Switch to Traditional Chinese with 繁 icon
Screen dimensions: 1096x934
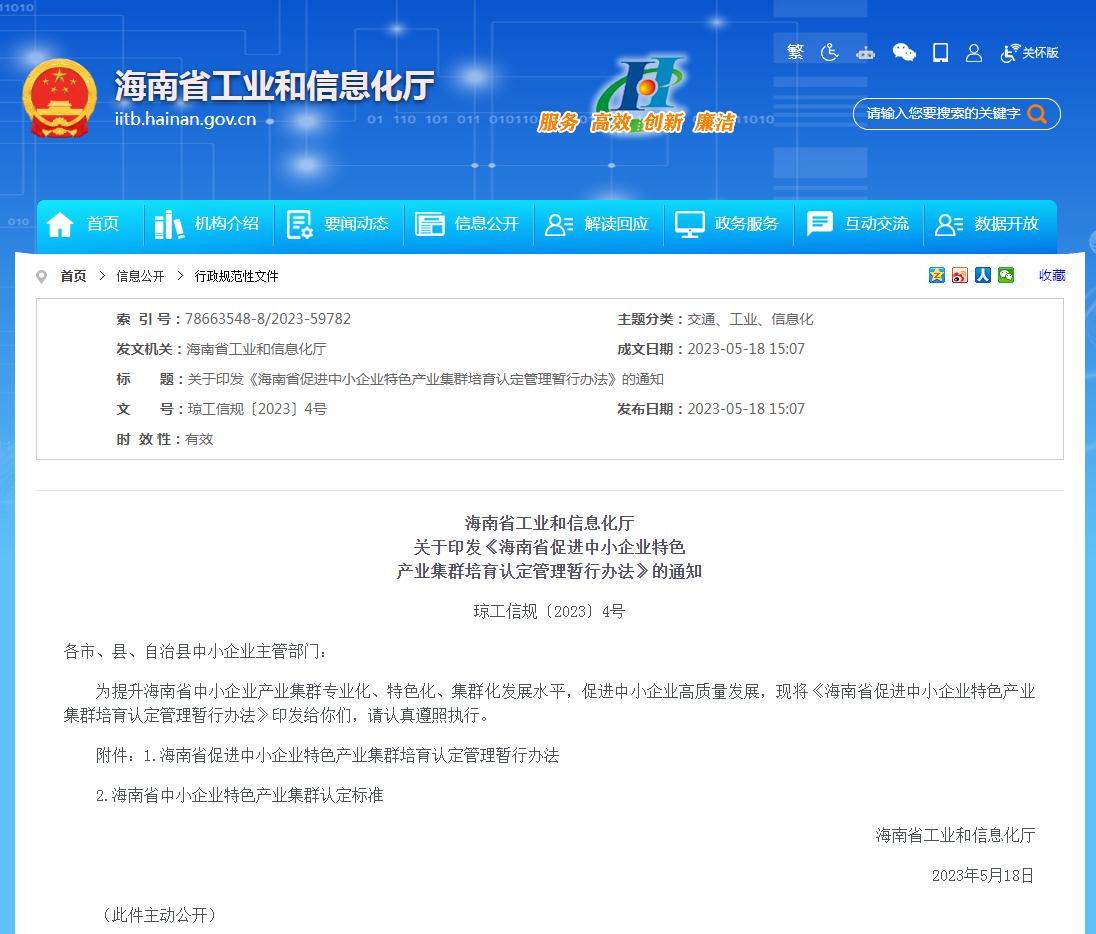click(x=795, y=52)
